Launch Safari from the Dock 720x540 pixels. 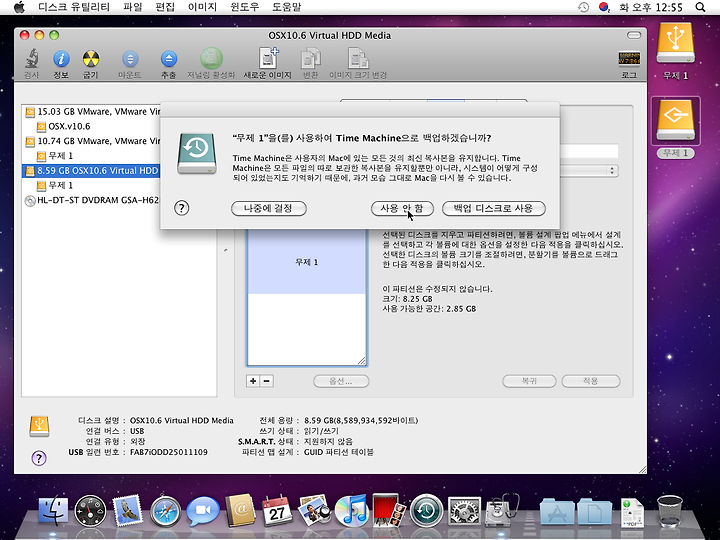[165, 511]
